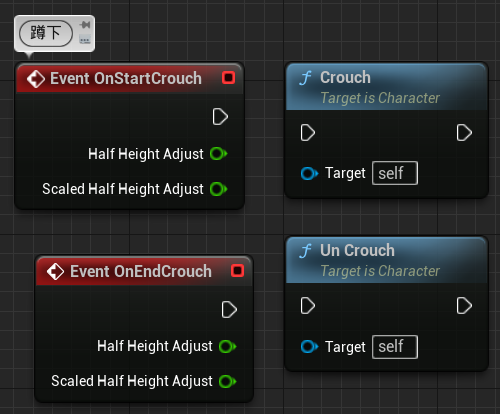Toggle pin on the comment bubble

pos(85,25)
